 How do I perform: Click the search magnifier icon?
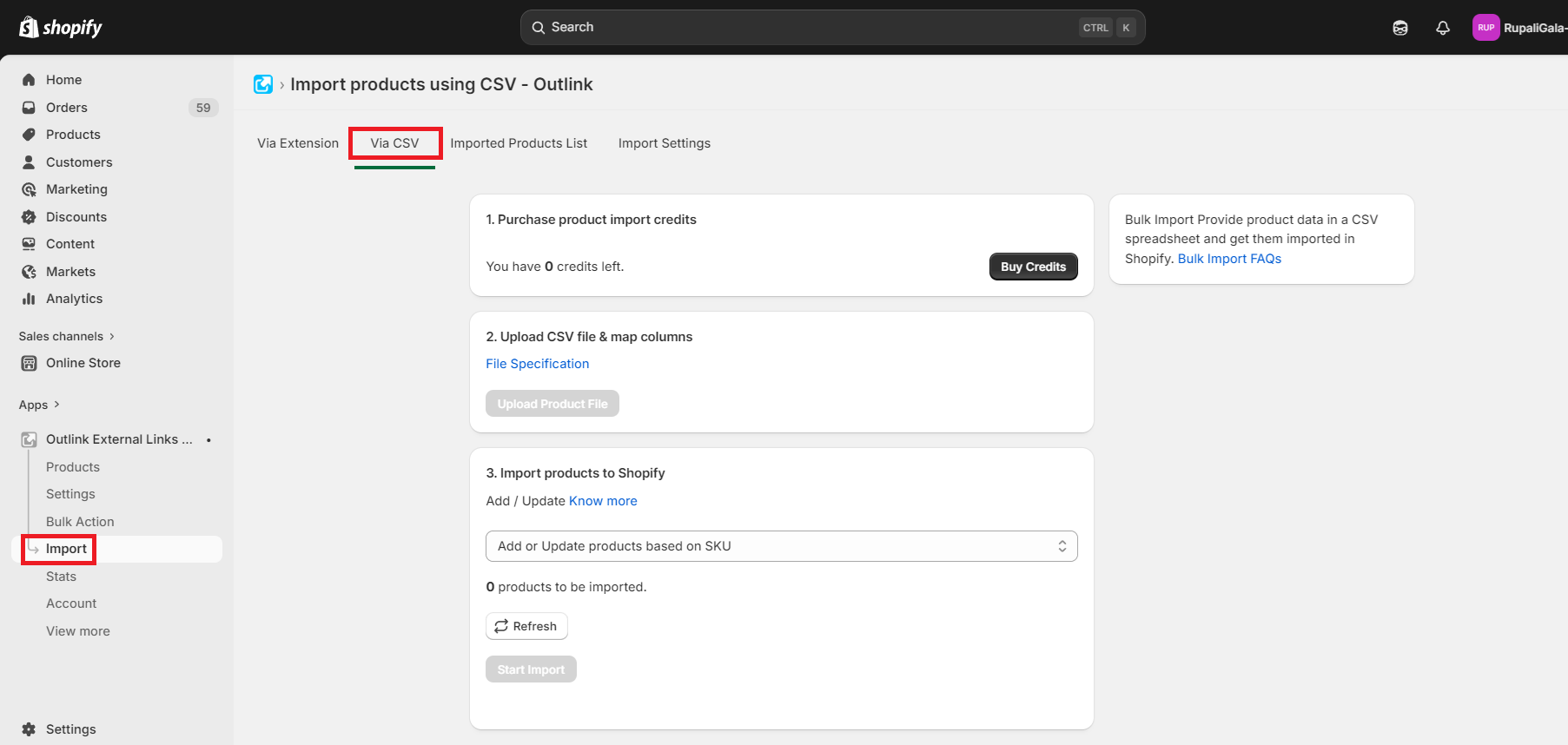(x=539, y=28)
